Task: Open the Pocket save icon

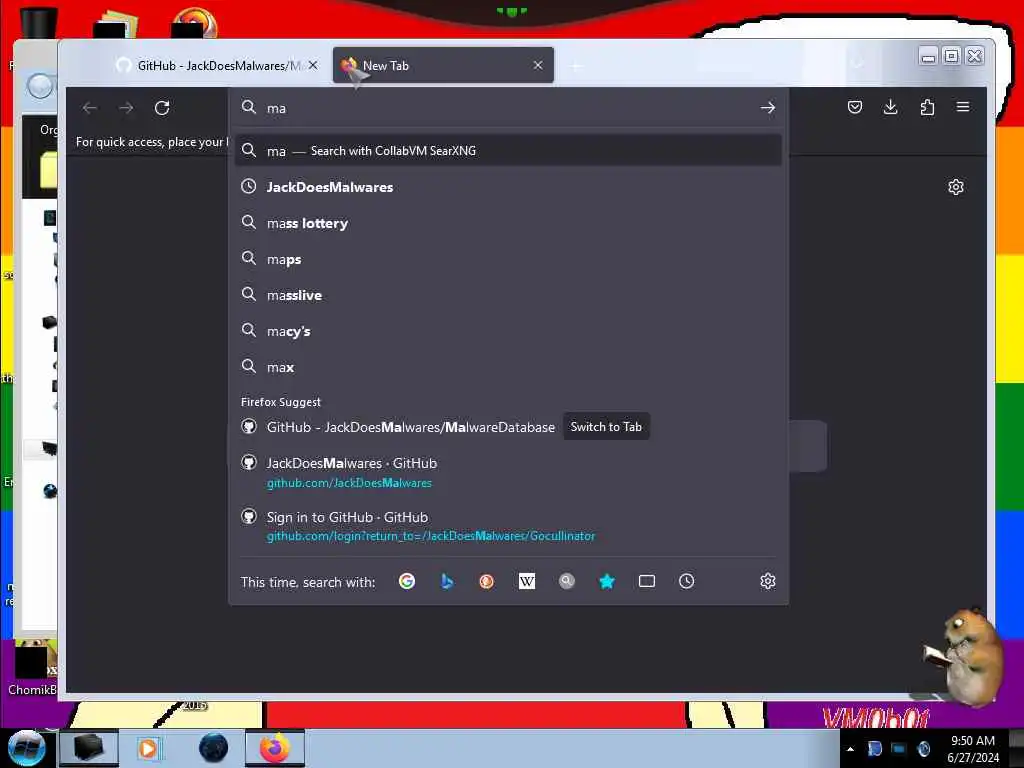Action: click(x=854, y=107)
